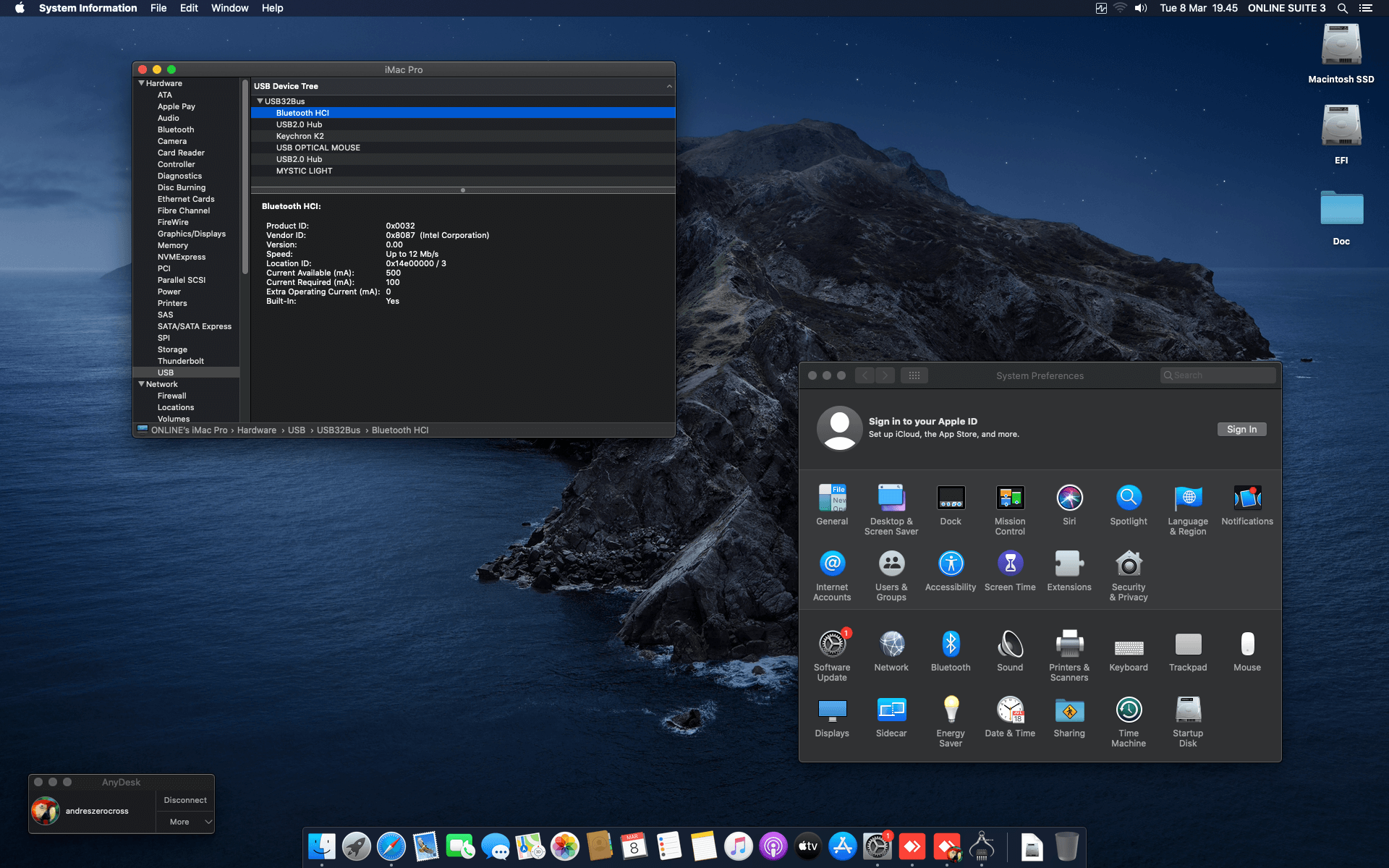This screenshot has height=868, width=1389.
Task: Open the Network preferences pane
Action: click(891, 646)
